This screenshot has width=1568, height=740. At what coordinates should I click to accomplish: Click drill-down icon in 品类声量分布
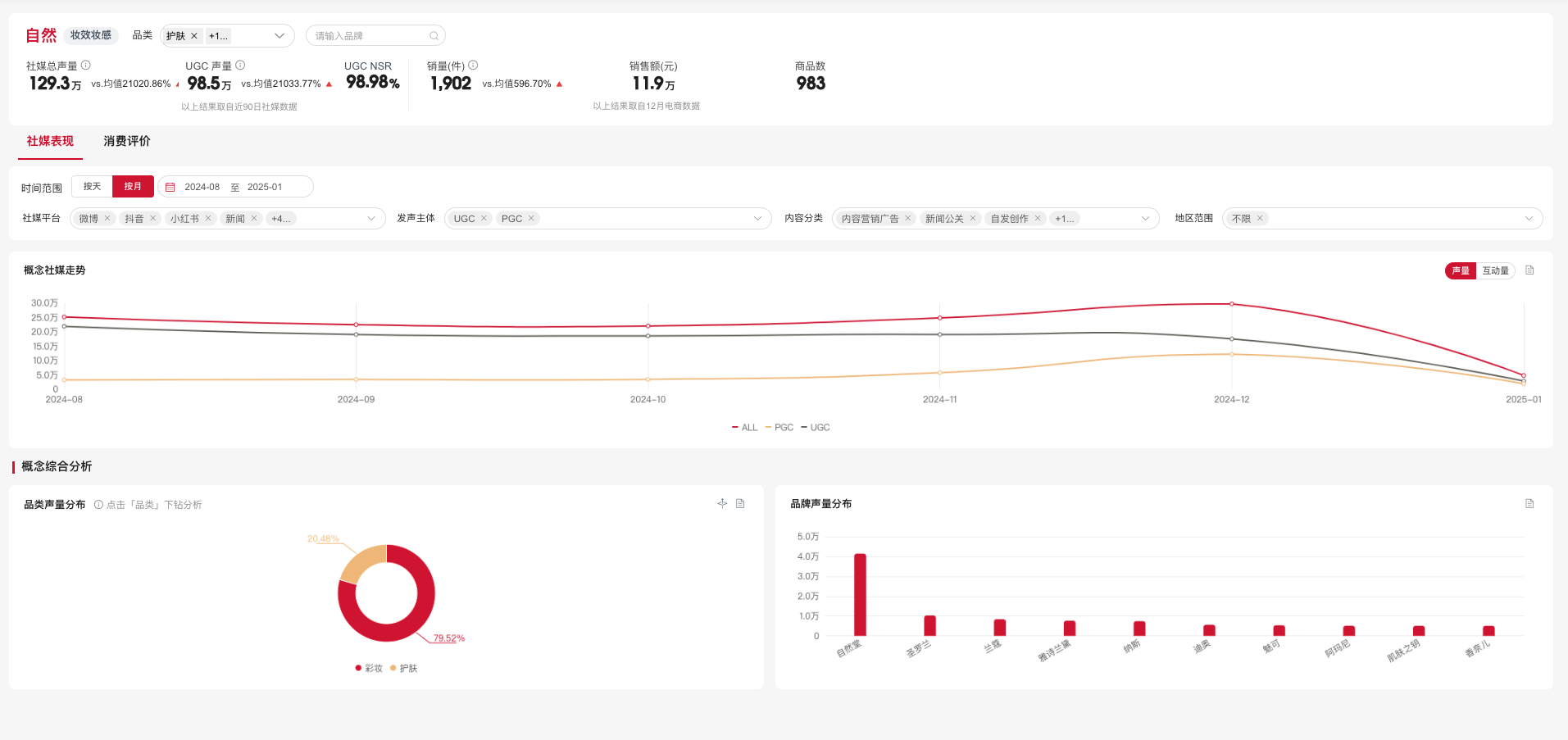(722, 503)
